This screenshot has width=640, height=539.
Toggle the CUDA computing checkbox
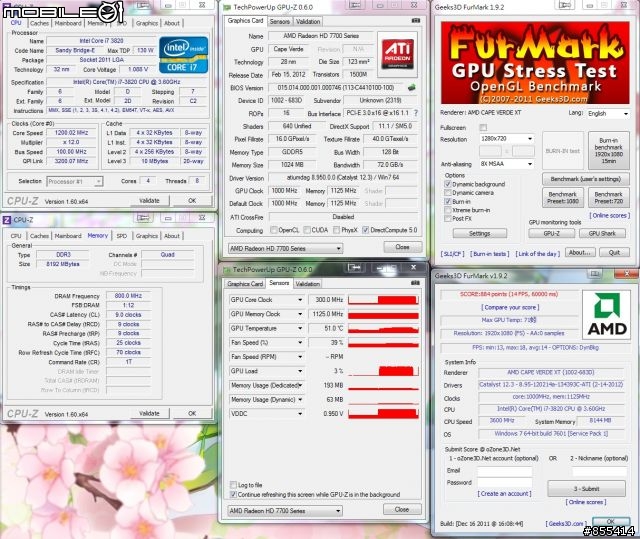click(x=307, y=230)
